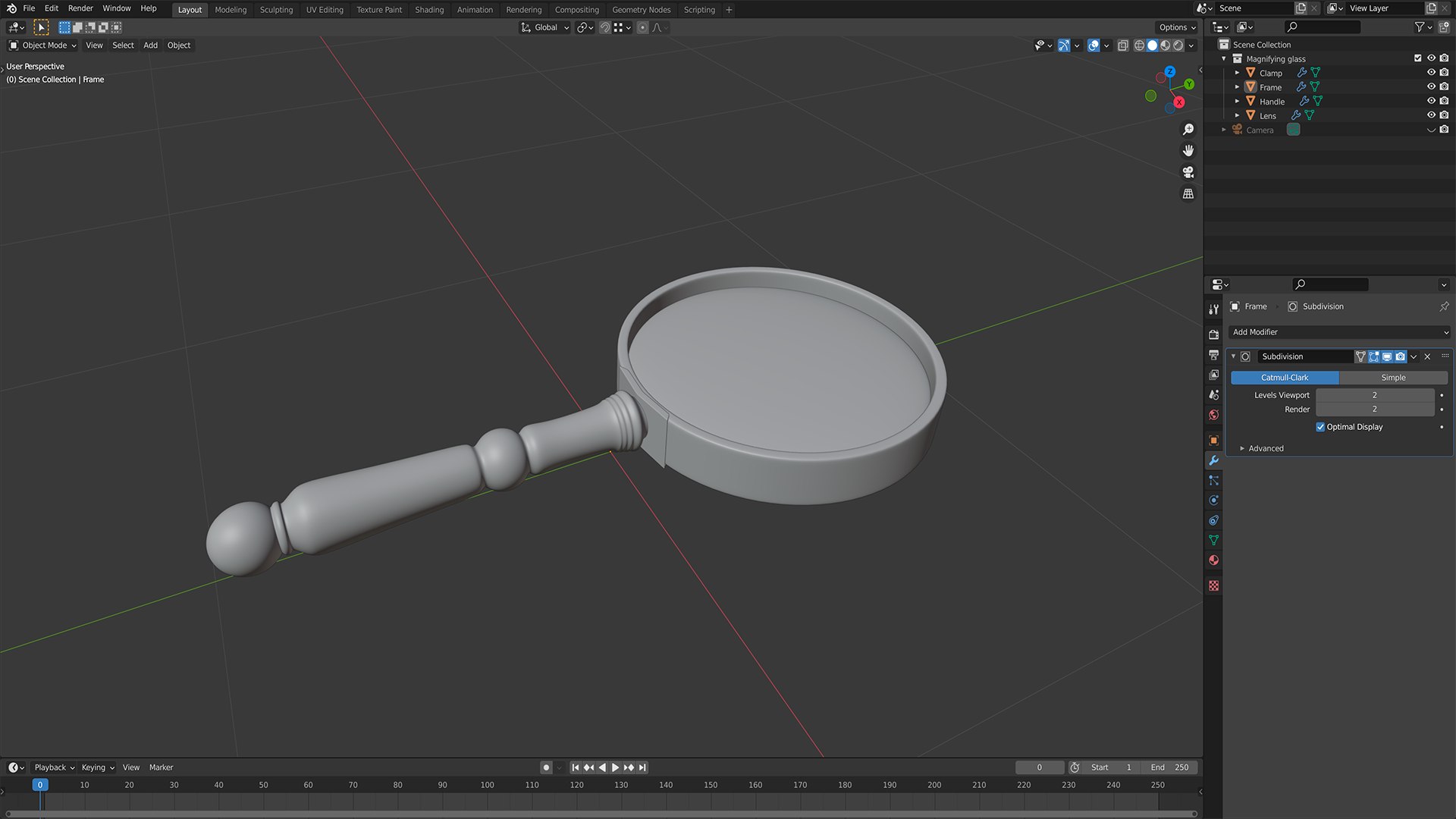Screen dimensions: 1456x819
Task: Open the Output properties tab
Action: click(1213, 355)
